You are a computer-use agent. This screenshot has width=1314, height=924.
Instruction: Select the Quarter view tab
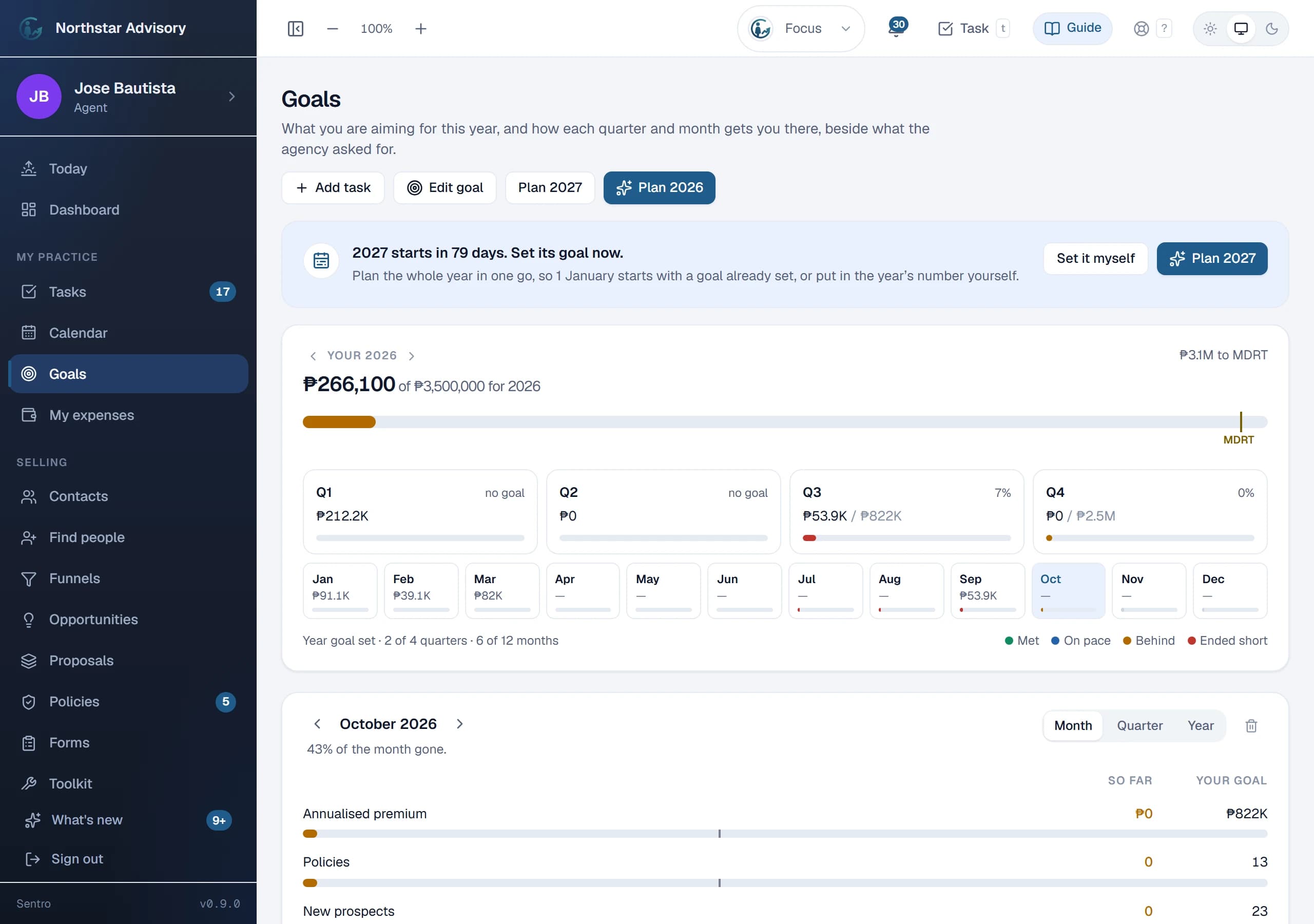pos(1139,726)
